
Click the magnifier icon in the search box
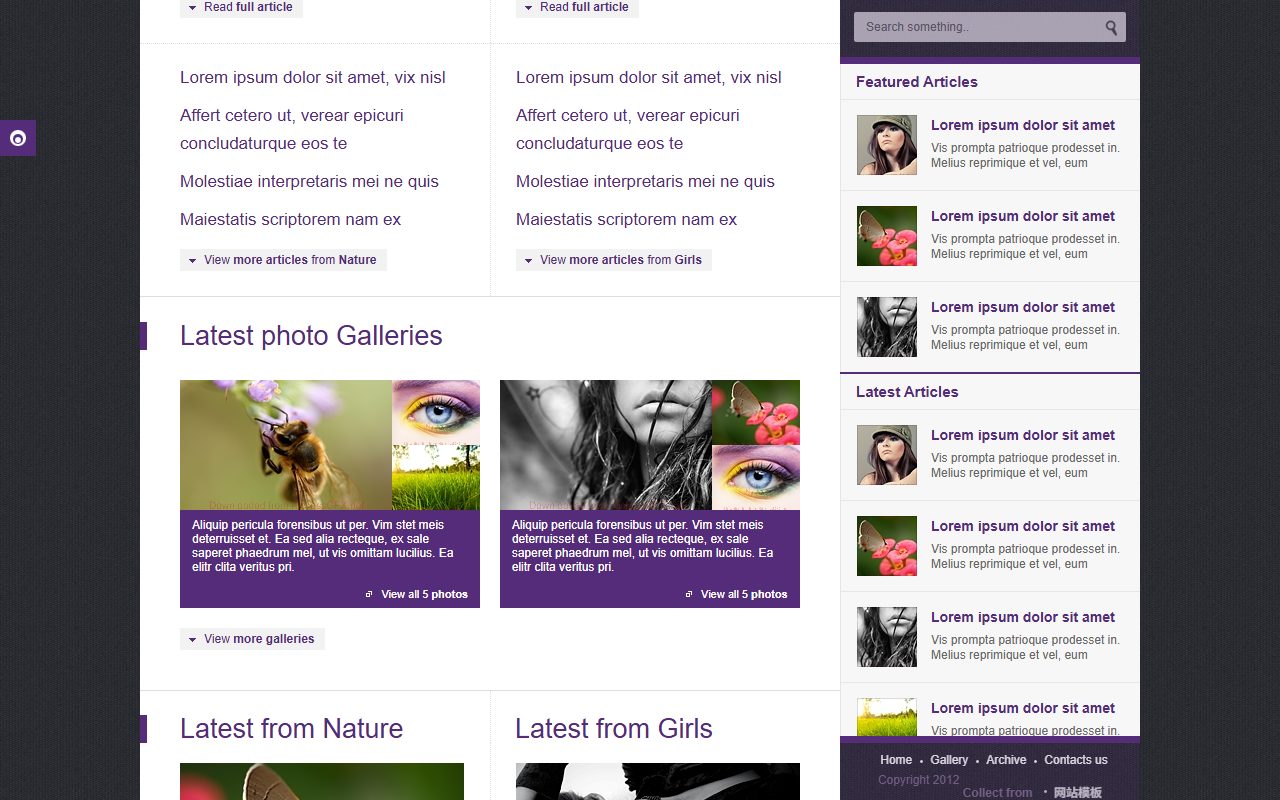point(1111,28)
